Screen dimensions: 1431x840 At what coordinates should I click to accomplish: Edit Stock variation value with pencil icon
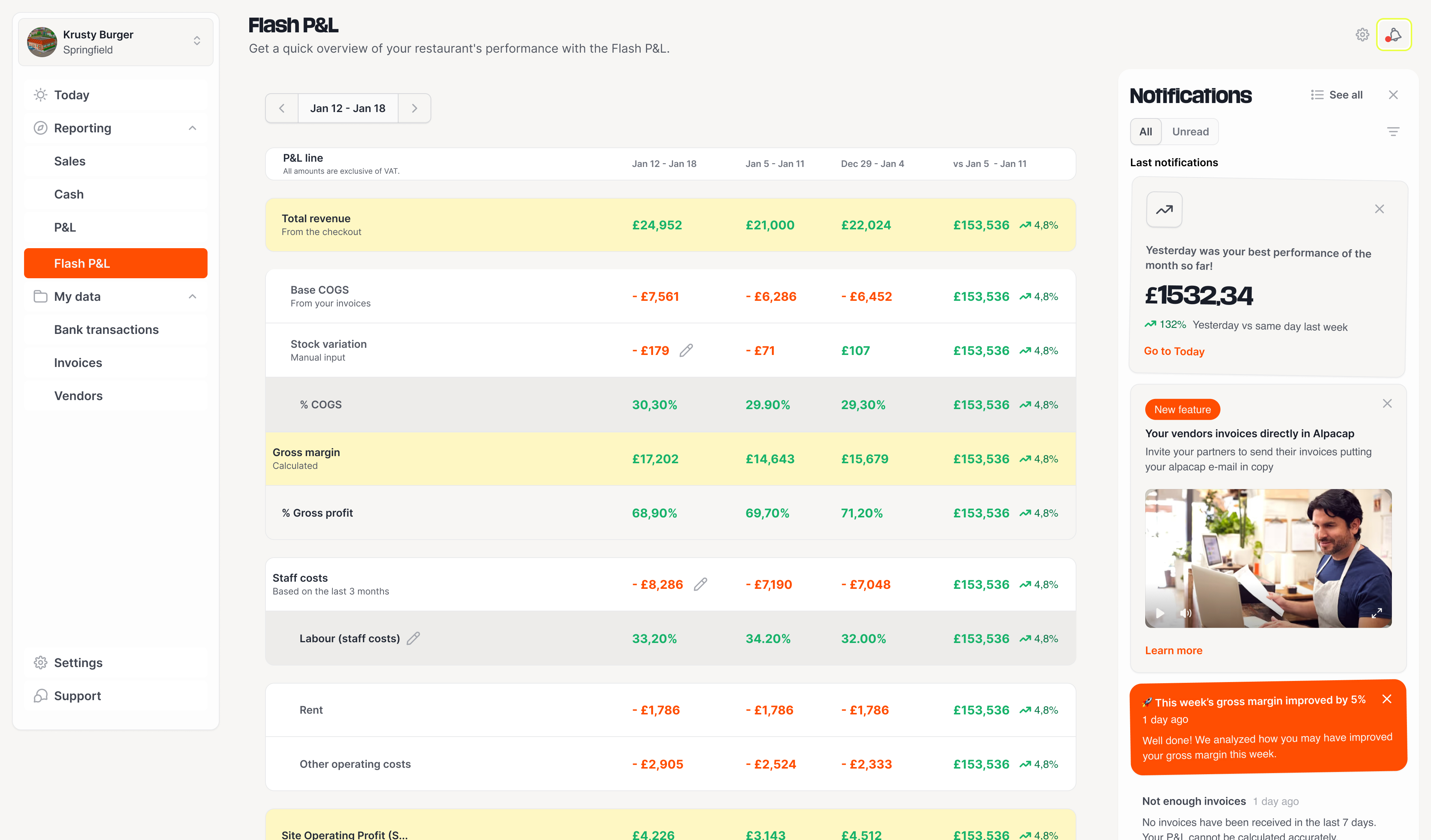[686, 350]
